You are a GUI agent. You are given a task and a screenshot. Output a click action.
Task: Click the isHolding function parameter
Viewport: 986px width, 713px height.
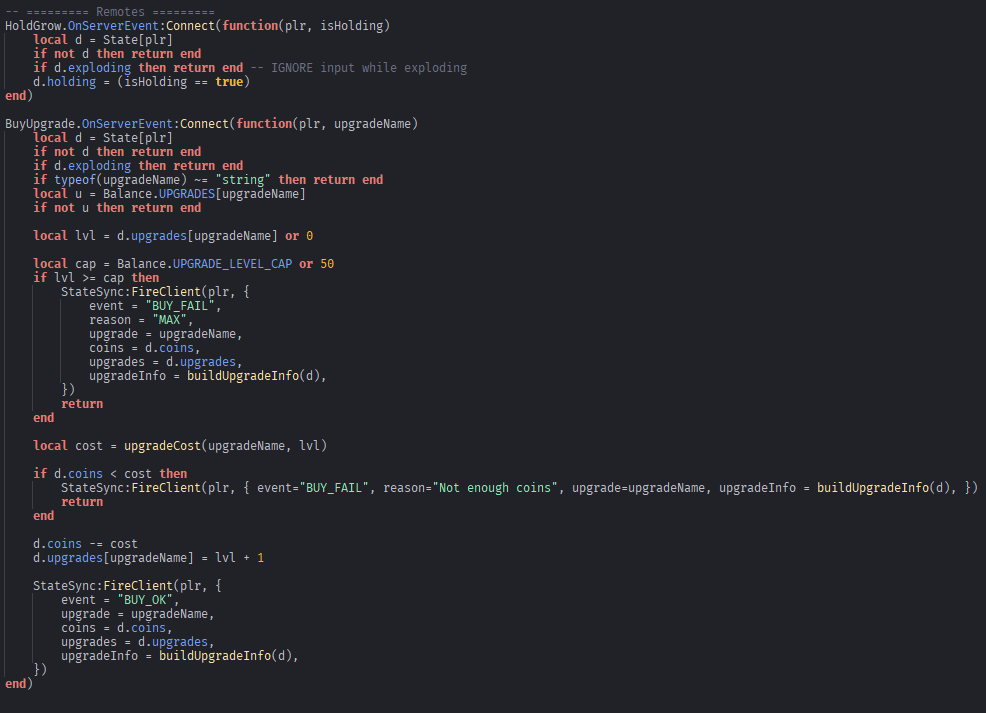(356, 24)
